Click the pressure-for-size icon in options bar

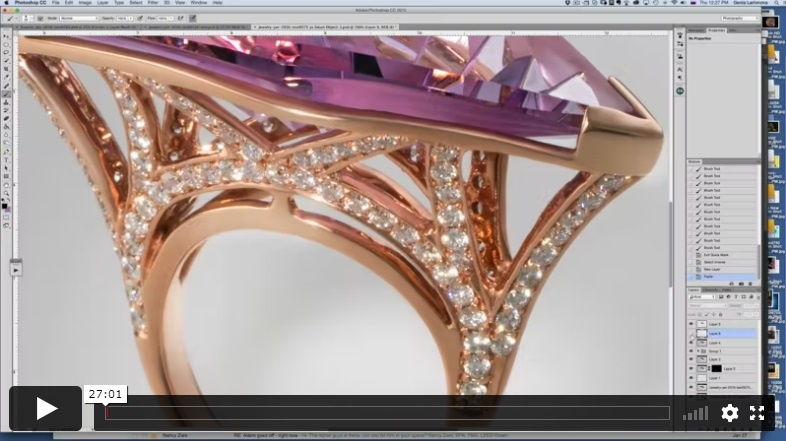click(192, 19)
